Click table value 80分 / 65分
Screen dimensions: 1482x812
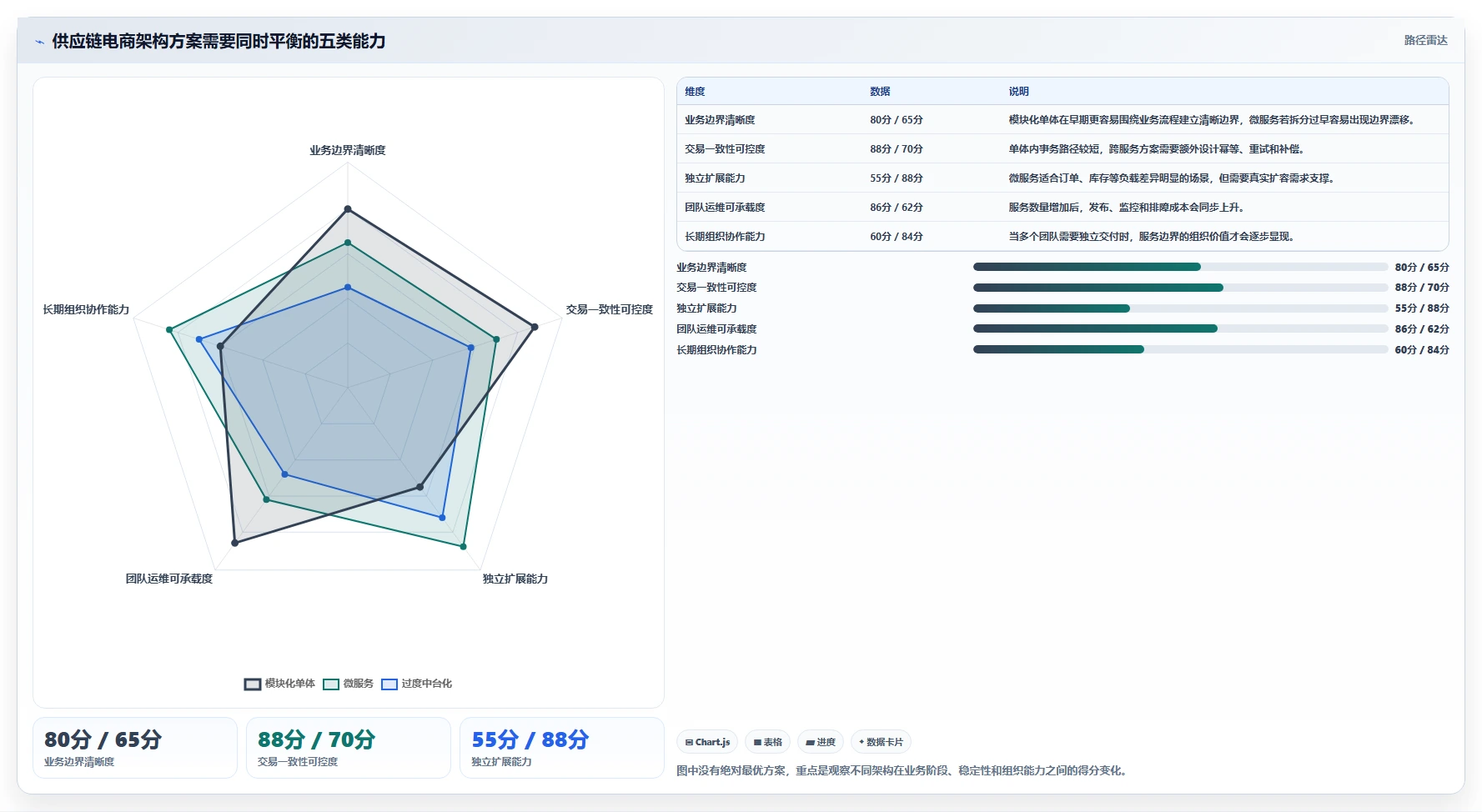click(897, 120)
